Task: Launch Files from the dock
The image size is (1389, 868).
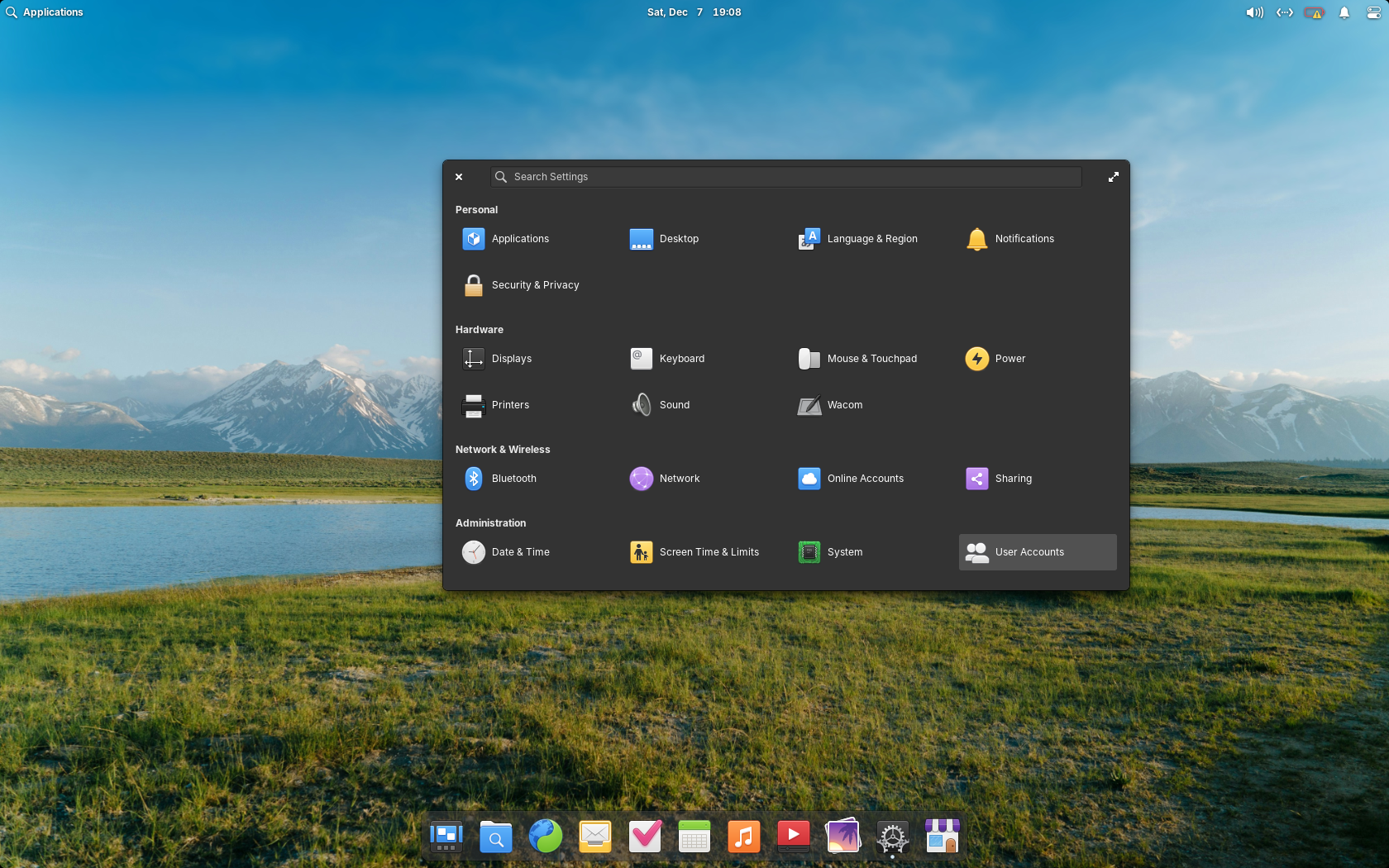Action: 496,837
